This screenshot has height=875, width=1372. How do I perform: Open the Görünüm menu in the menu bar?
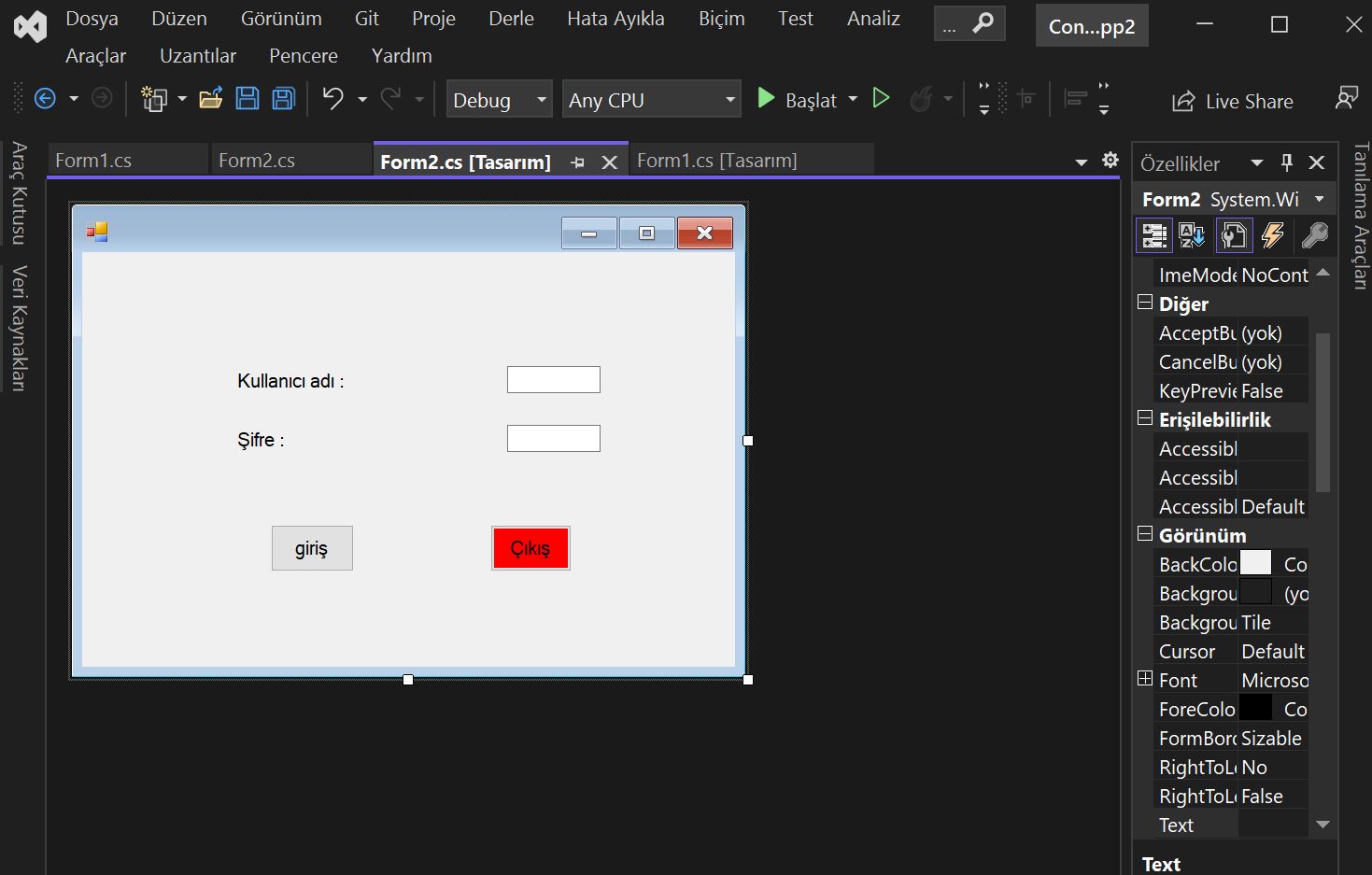281,19
